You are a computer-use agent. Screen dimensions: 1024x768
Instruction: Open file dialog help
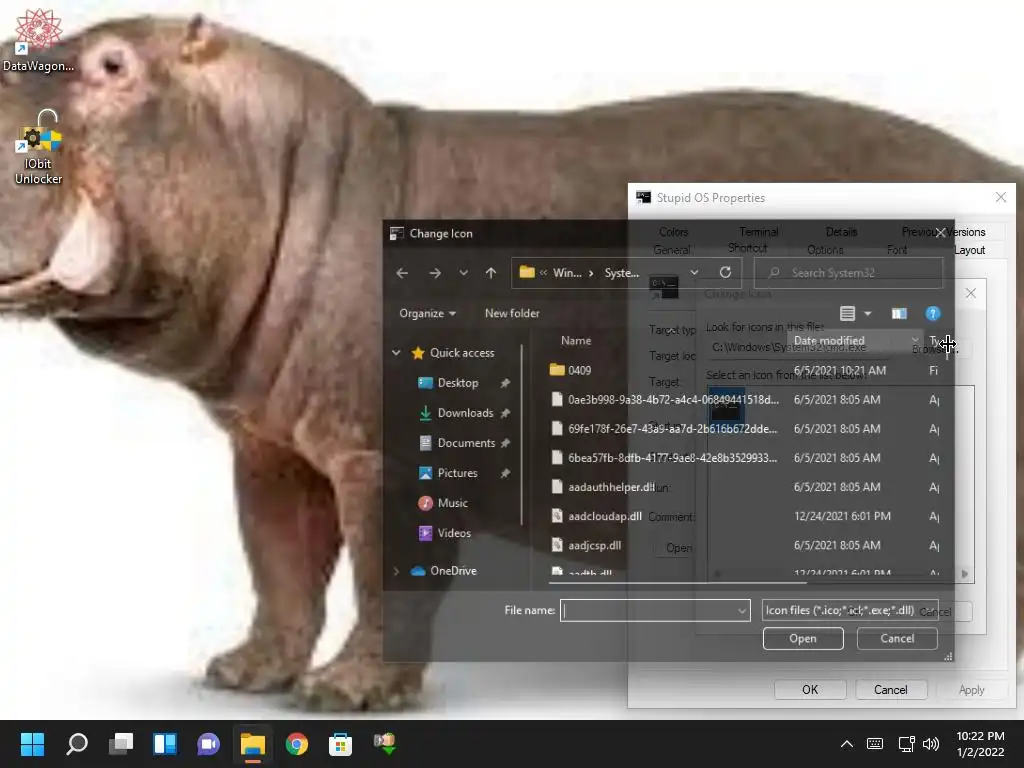[933, 313]
